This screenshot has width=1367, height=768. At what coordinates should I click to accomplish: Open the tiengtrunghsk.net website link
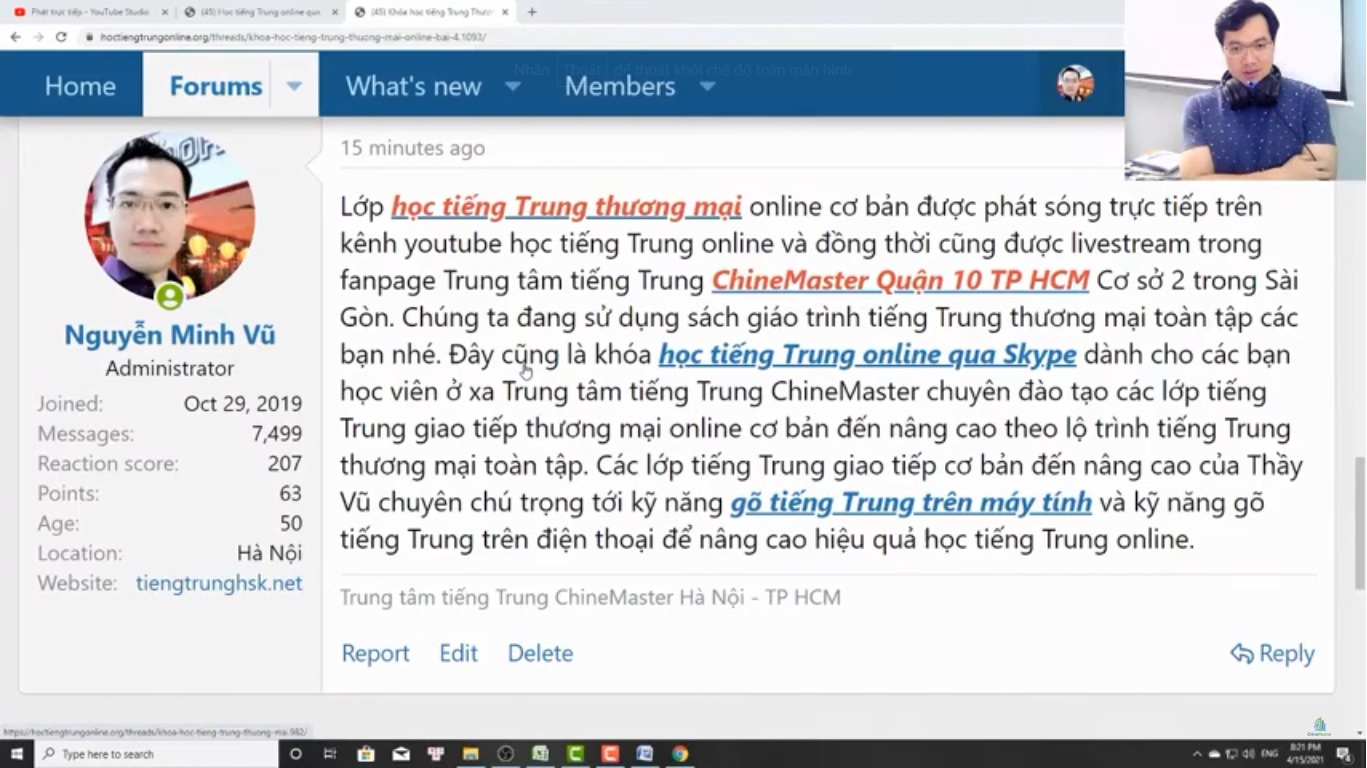click(x=219, y=583)
